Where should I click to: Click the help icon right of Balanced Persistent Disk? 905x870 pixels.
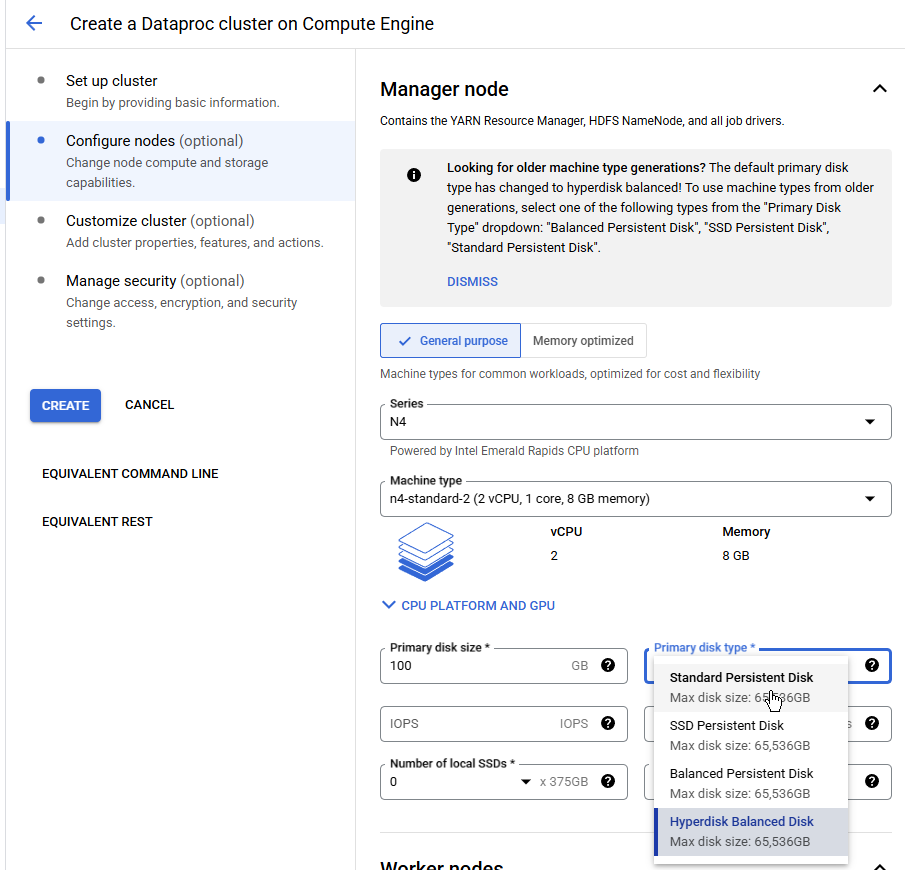872,781
